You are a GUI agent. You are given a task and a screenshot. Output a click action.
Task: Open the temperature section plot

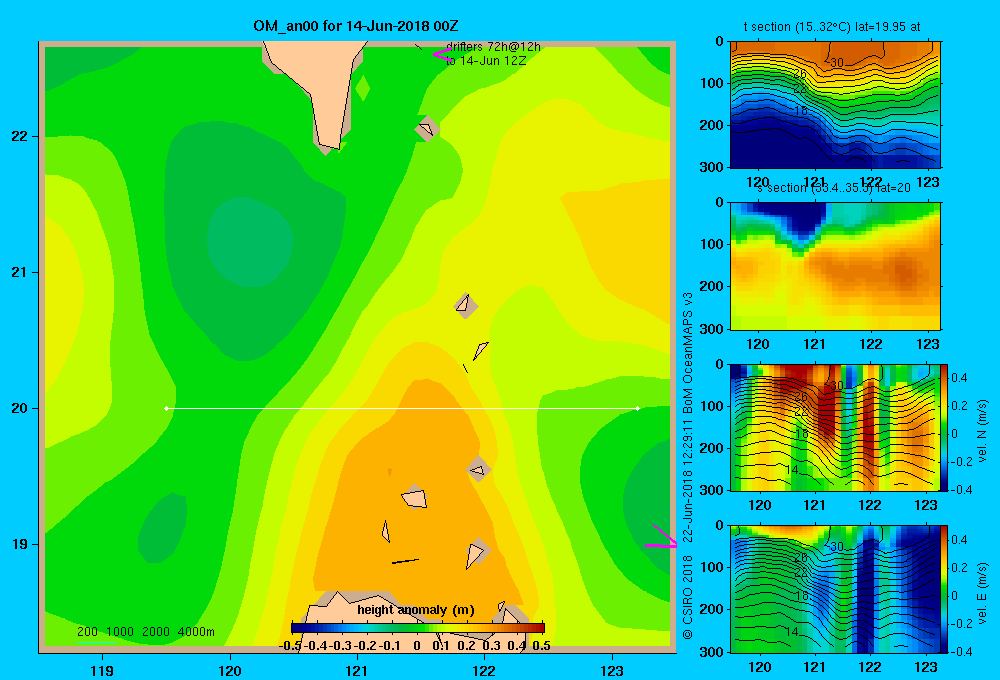click(x=835, y=105)
